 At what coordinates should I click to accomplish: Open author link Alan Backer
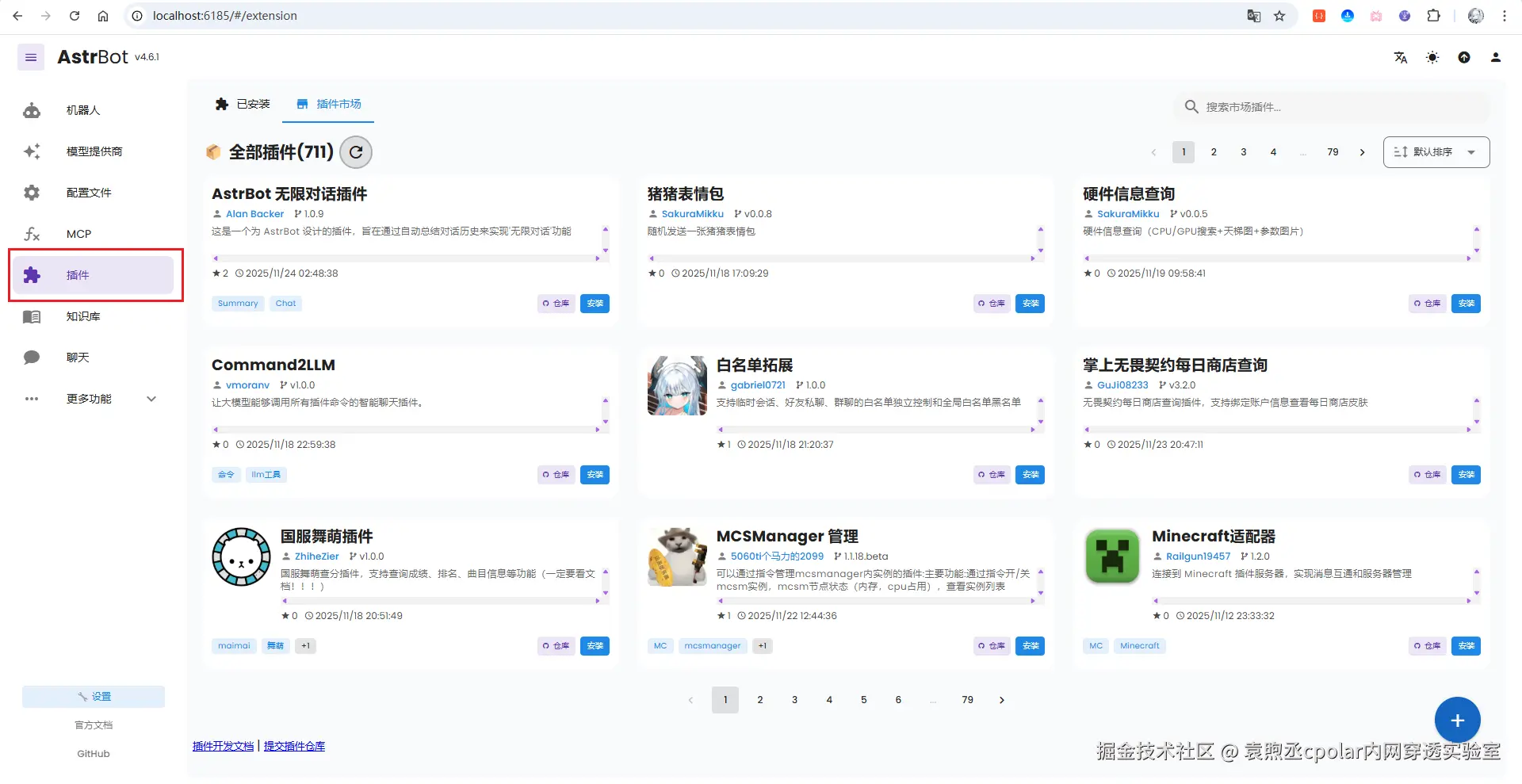click(254, 214)
